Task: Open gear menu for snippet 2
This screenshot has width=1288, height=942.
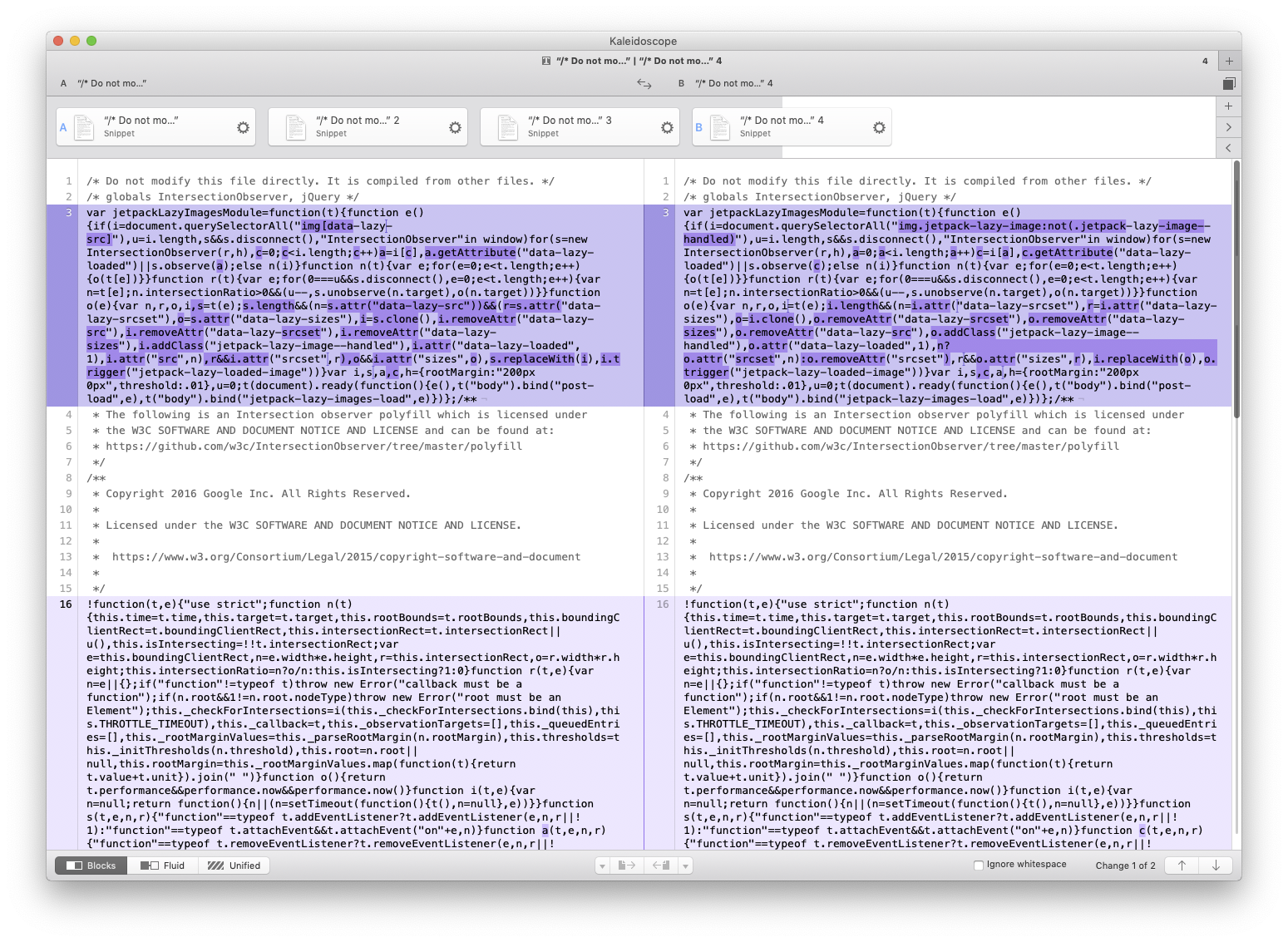Action: click(x=455, y=127)
